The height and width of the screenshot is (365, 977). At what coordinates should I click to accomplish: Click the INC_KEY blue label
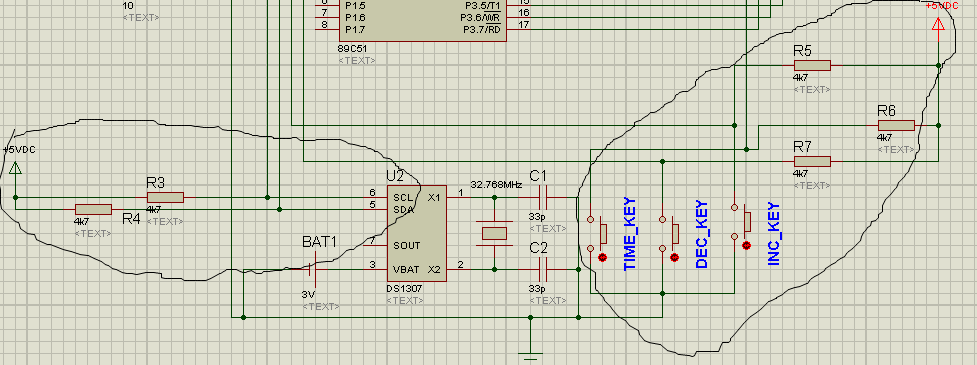coord(774,234)
